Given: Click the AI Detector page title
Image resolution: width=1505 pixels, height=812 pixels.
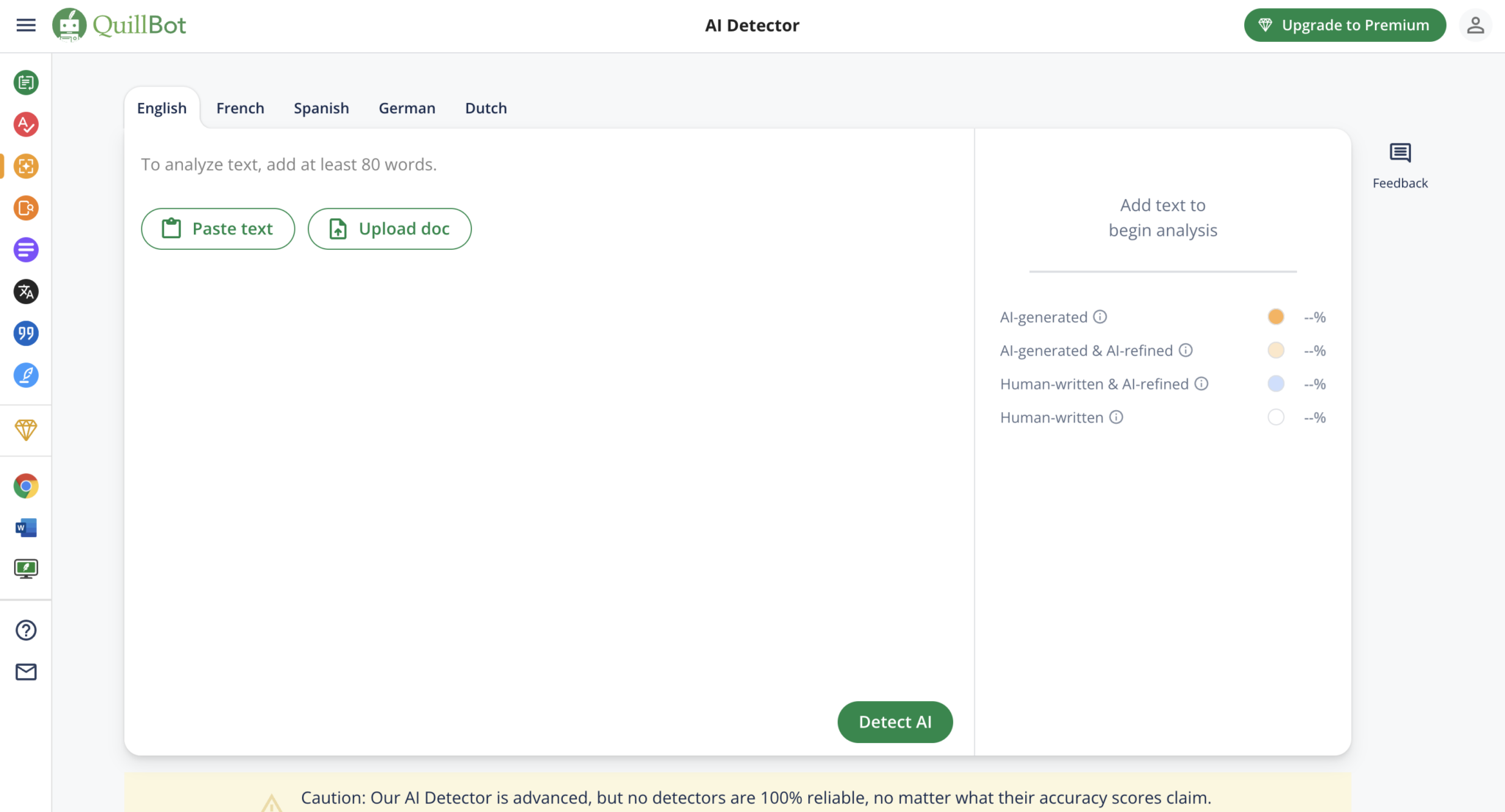Looking at the screenshot, I should coord(752,26).
